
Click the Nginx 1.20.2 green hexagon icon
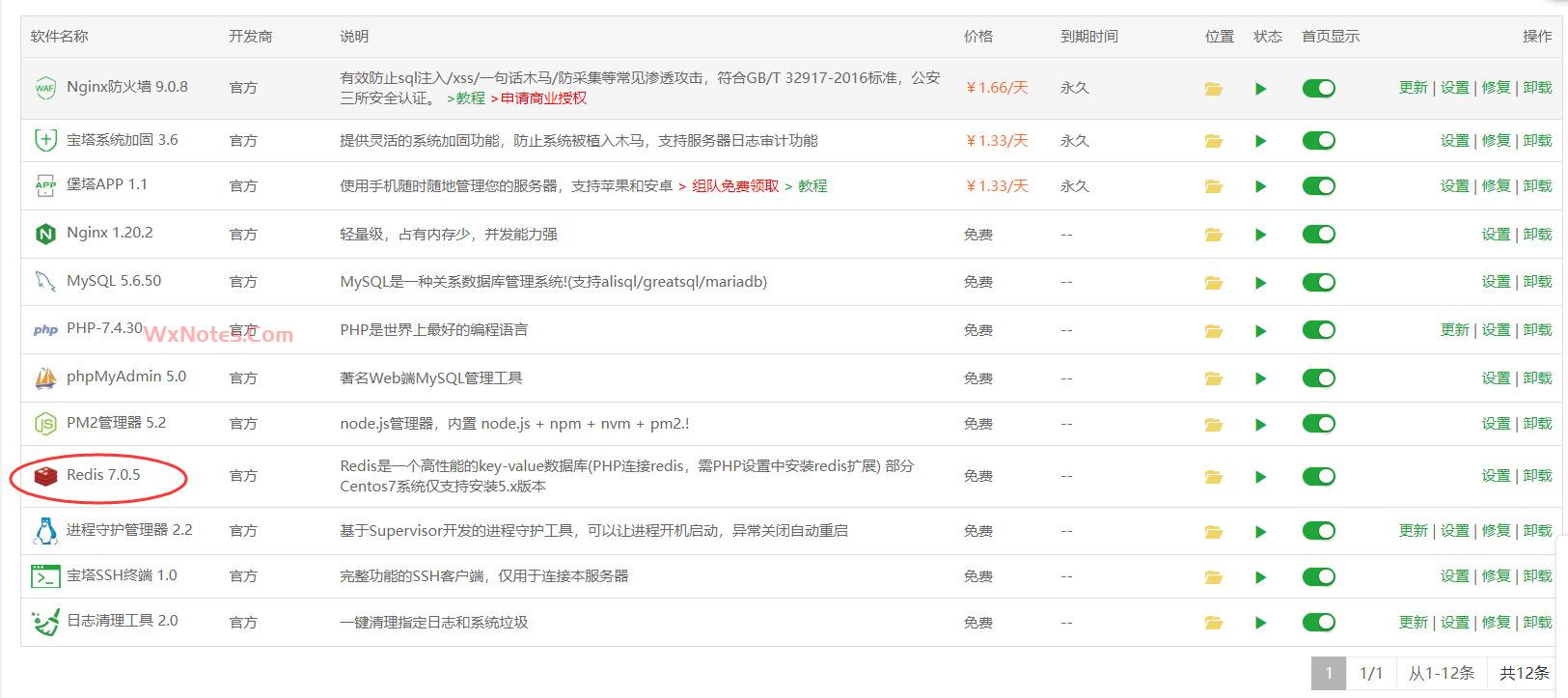click(45, 234)
